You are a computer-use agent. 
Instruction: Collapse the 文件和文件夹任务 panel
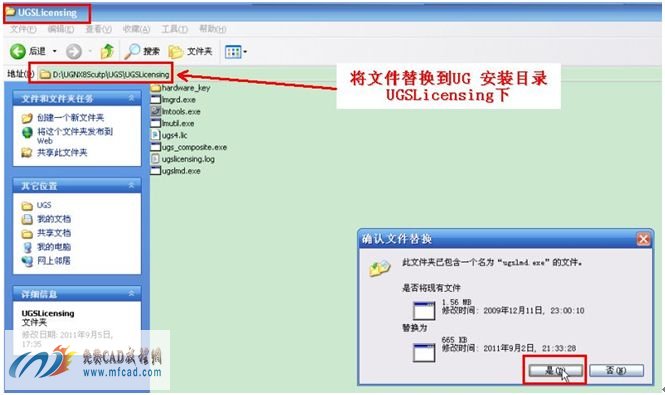point(131,98)
